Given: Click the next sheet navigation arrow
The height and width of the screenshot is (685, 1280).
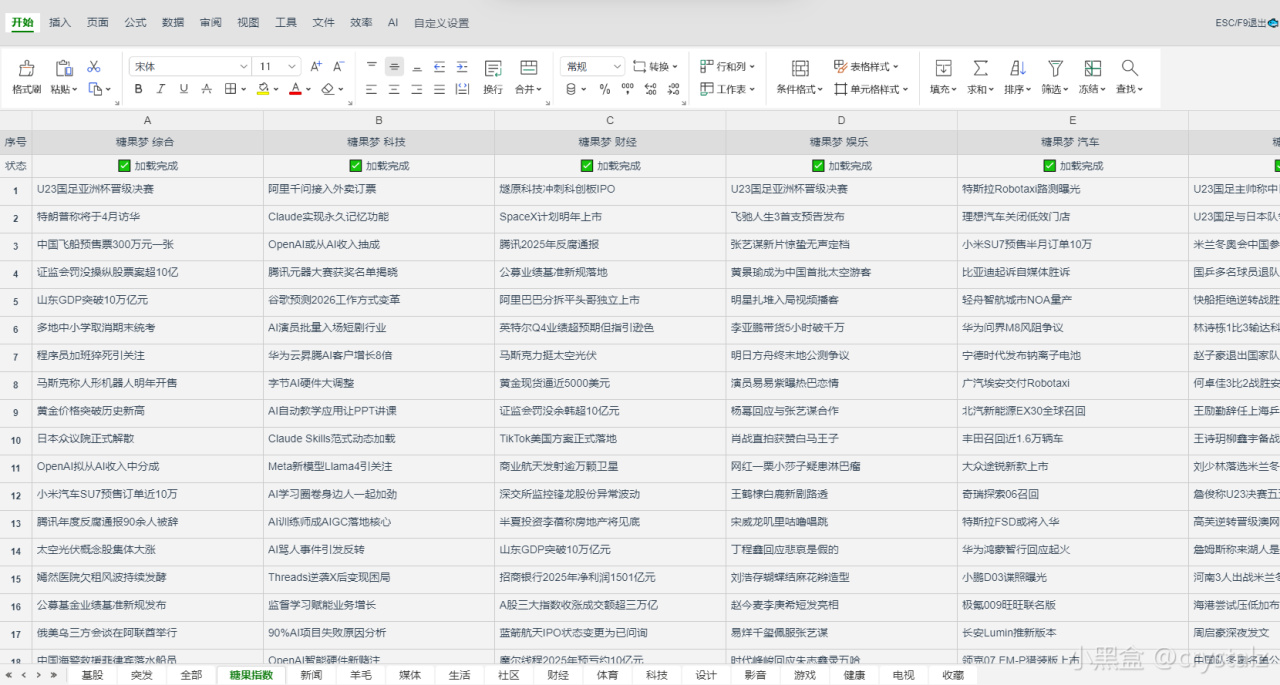Looking at the screenshot, I should coord(39,675).
